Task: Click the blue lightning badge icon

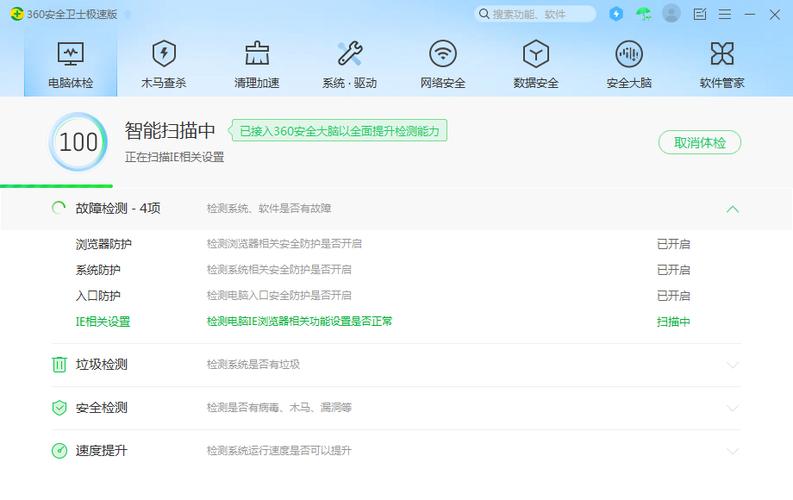Action: point(616,14)
